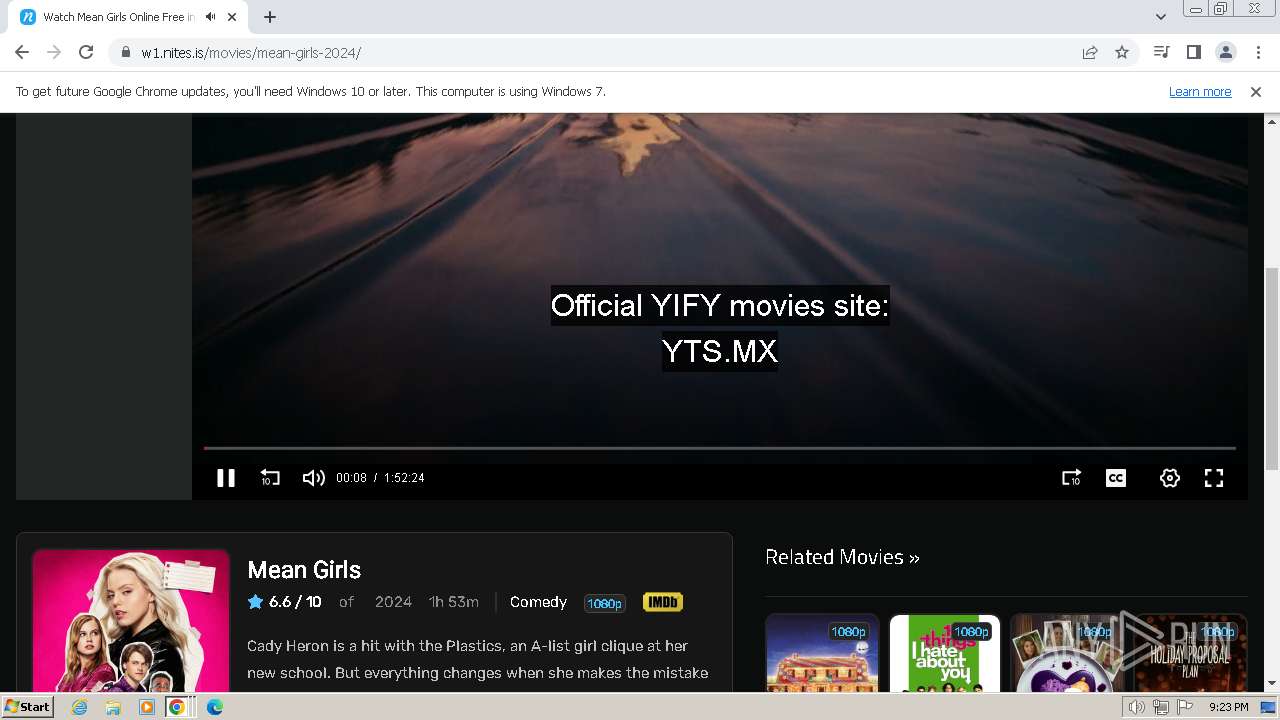The width and height of the screenshot is (1280, 720).
Task: Open Windows Explorer folder icon
Action: click(x=113, y=707)
